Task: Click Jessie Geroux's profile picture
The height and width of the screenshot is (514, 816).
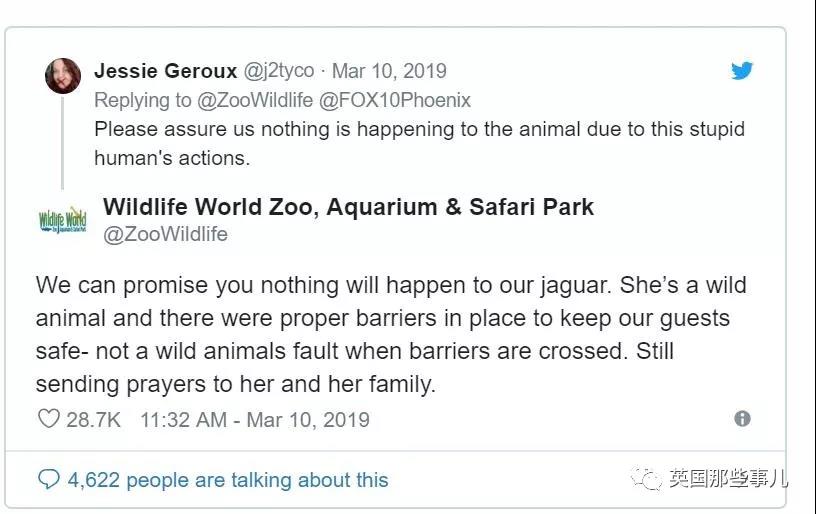Action: pyautogui.click(x=63, y=77)
